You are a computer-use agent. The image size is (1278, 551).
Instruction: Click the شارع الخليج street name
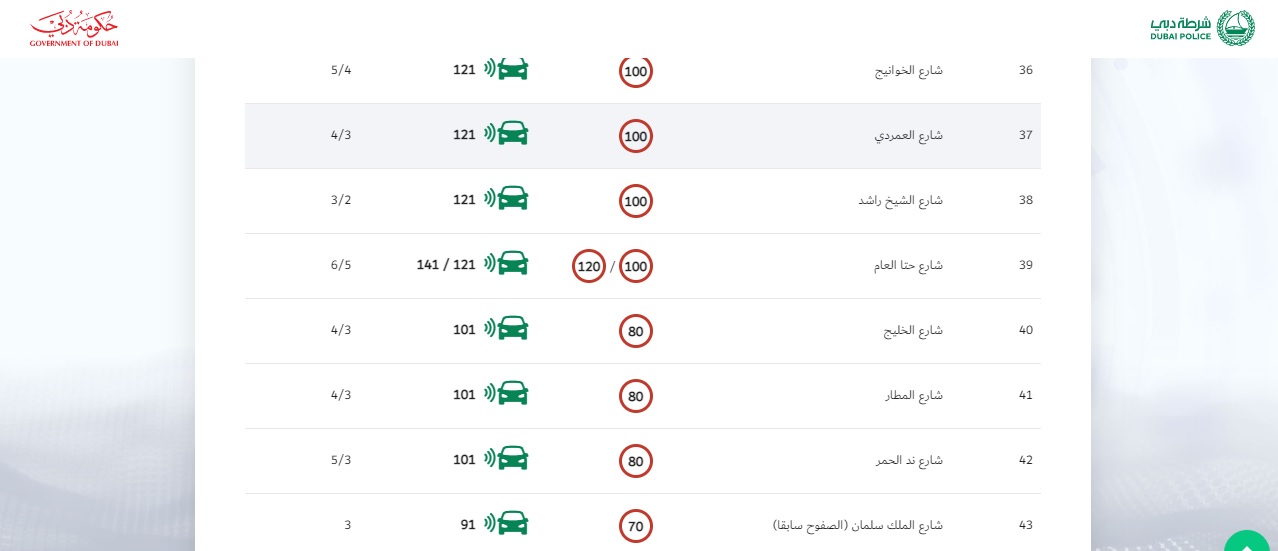(915, 330)
